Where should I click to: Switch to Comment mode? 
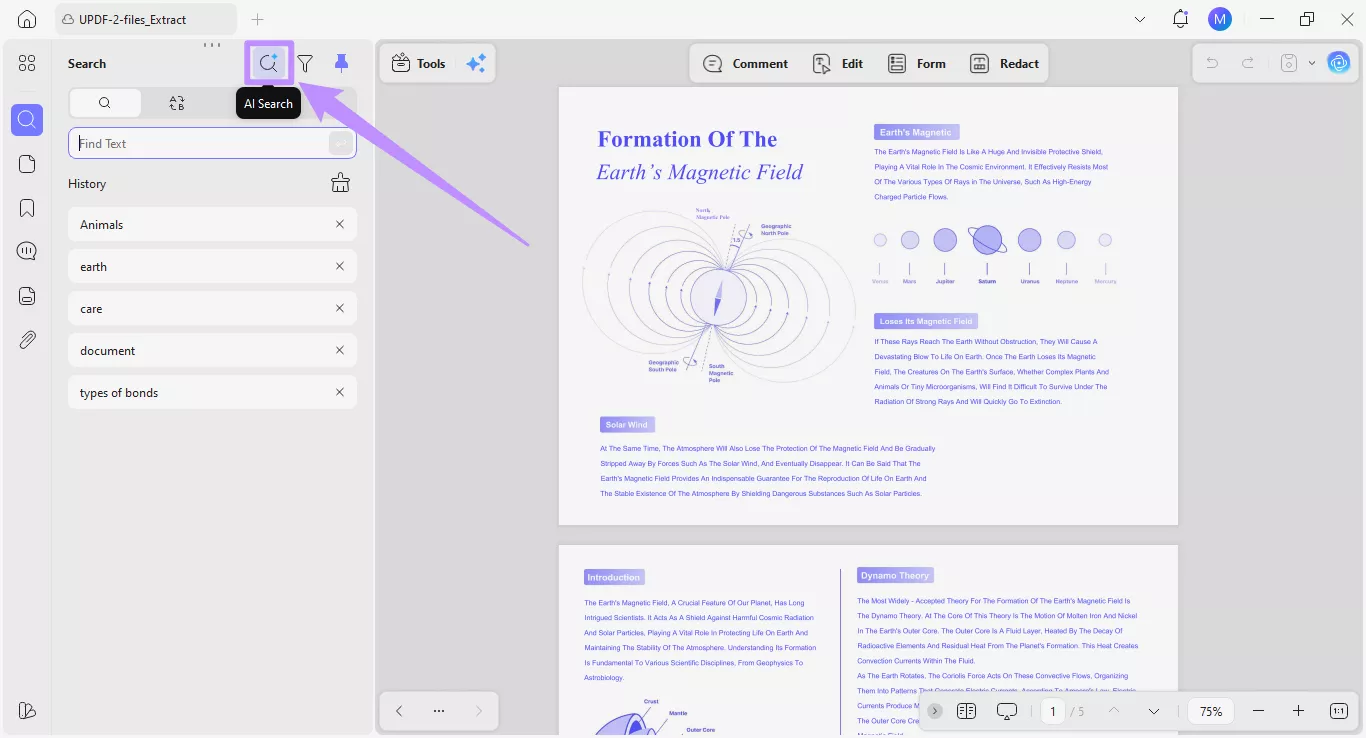tap(745, 63)
